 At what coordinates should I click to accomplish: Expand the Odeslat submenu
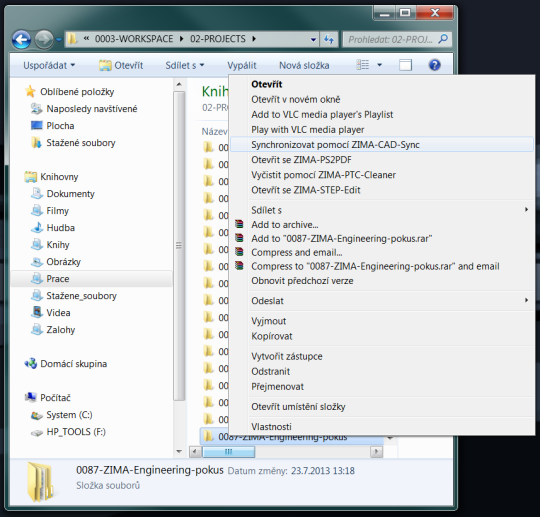[x=382, y=301]
